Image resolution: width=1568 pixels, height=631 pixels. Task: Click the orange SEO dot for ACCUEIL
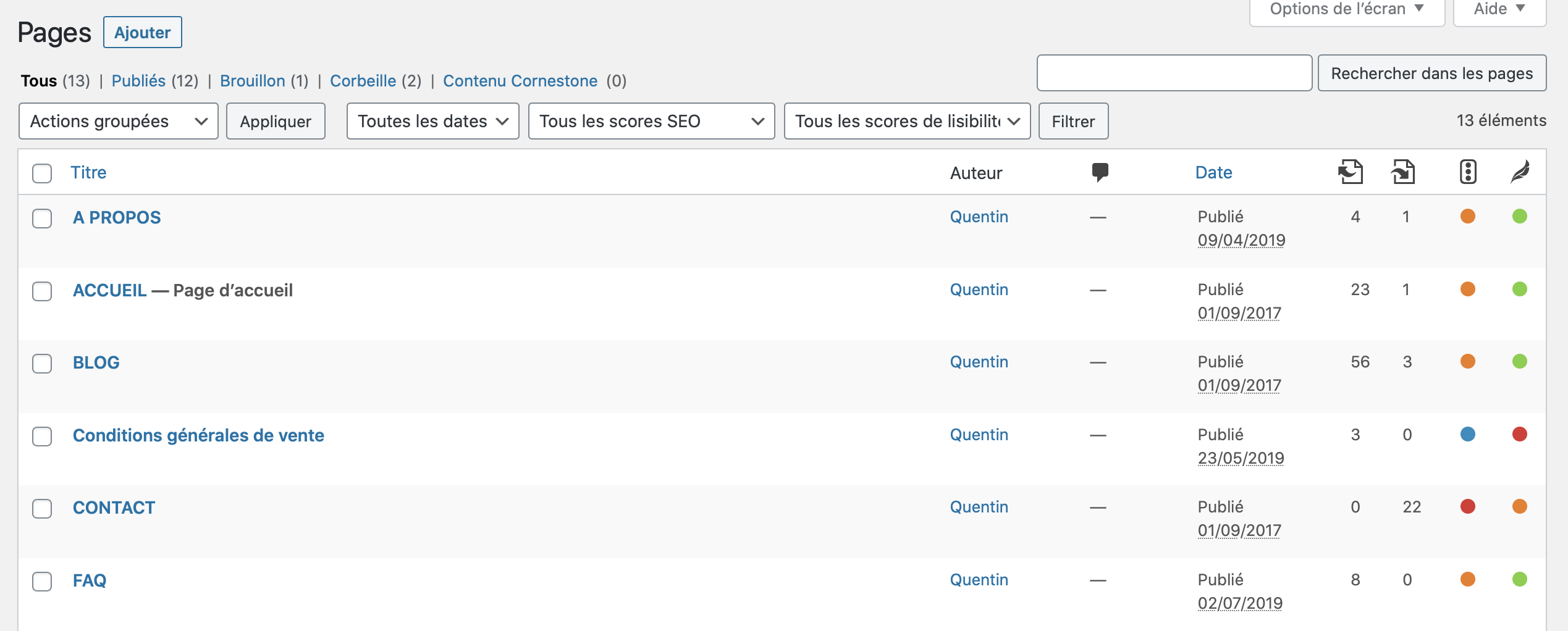point(1468,290)
